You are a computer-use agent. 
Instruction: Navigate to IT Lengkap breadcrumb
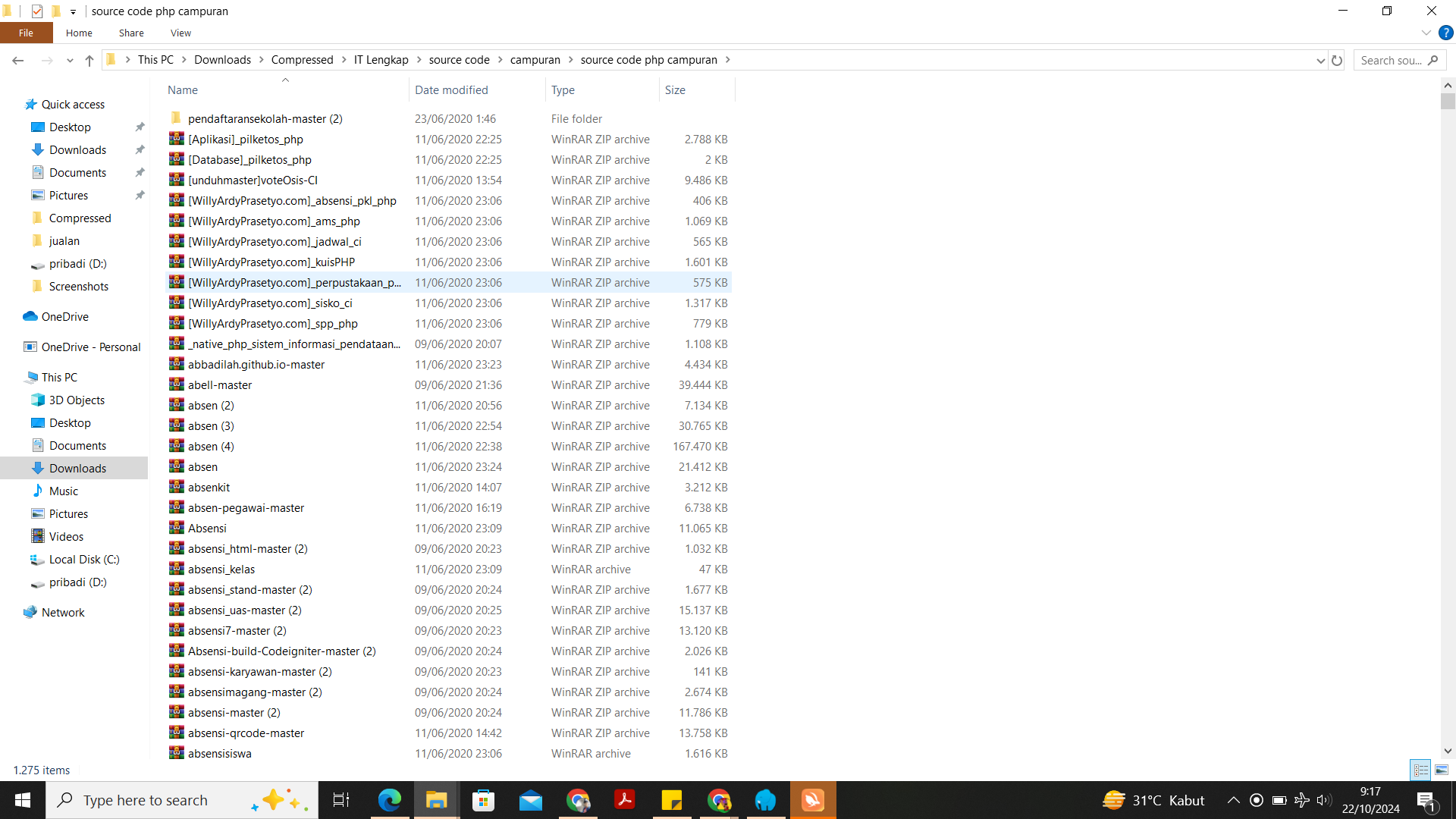pyautogui.click(x=381, y=60)
